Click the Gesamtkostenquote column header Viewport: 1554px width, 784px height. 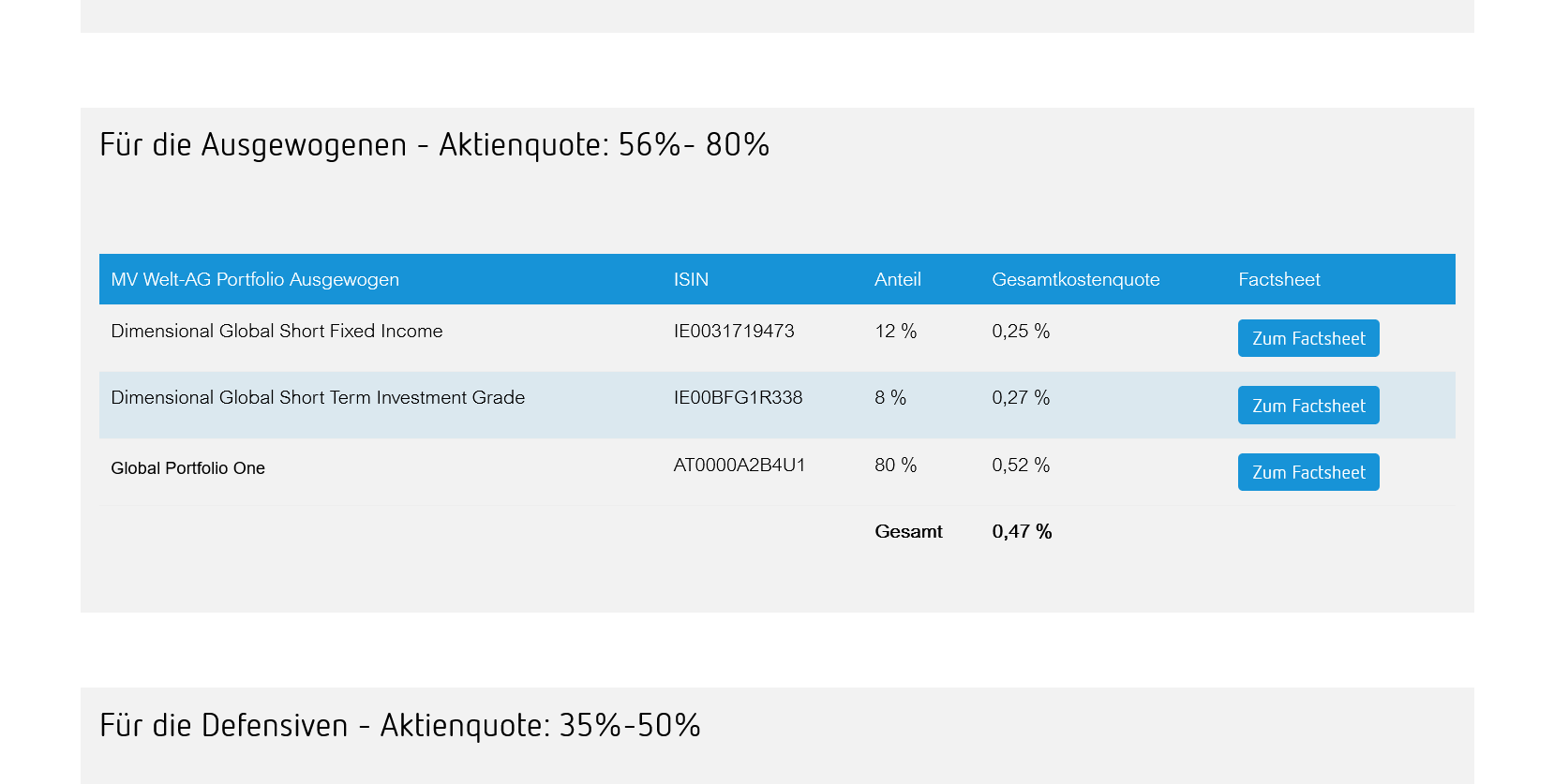click(x=1075, y=279)
